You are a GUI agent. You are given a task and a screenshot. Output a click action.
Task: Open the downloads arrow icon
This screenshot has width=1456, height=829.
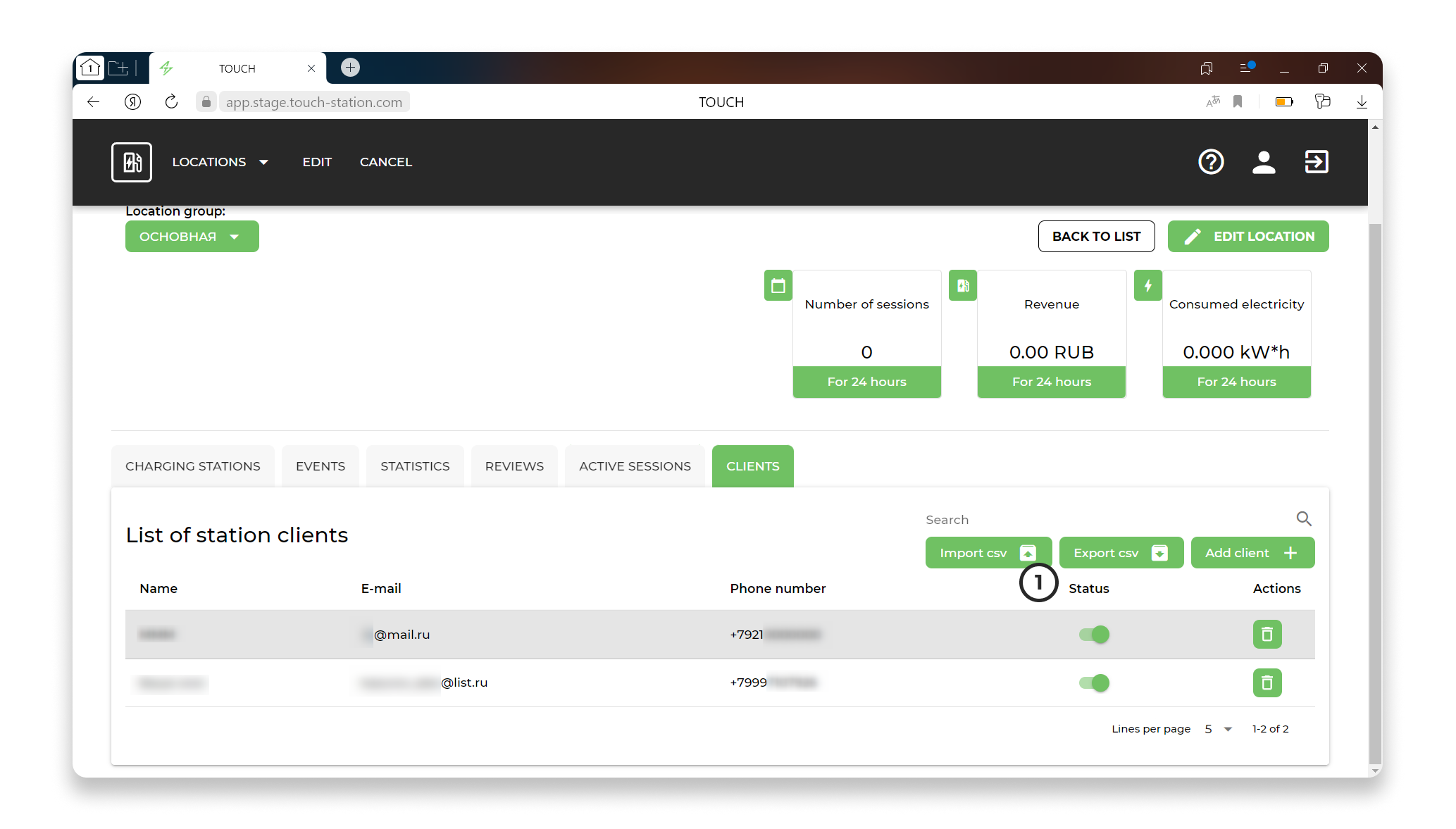(1362, 102)
